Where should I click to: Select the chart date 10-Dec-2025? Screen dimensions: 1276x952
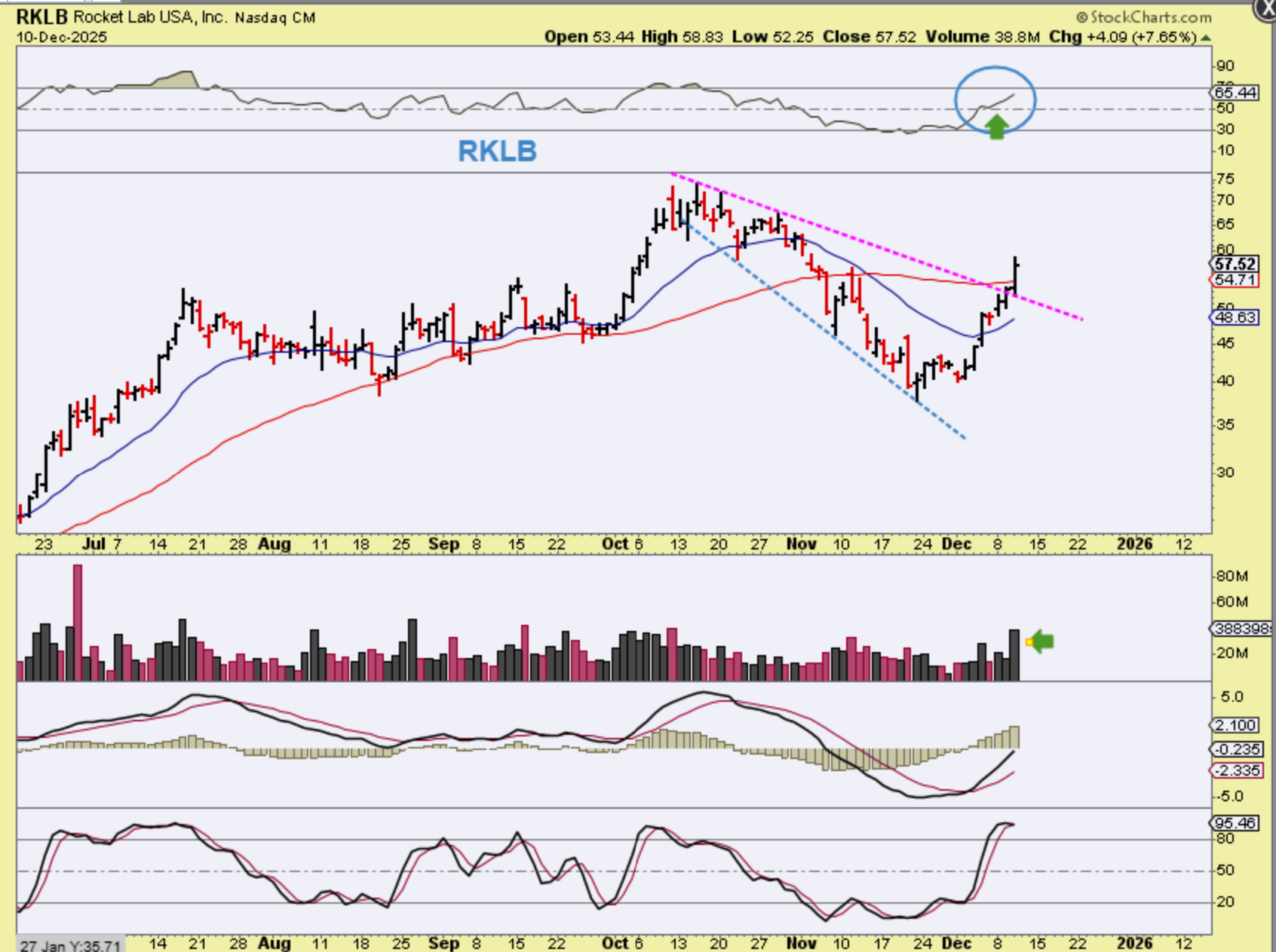(x=62, y=37)
